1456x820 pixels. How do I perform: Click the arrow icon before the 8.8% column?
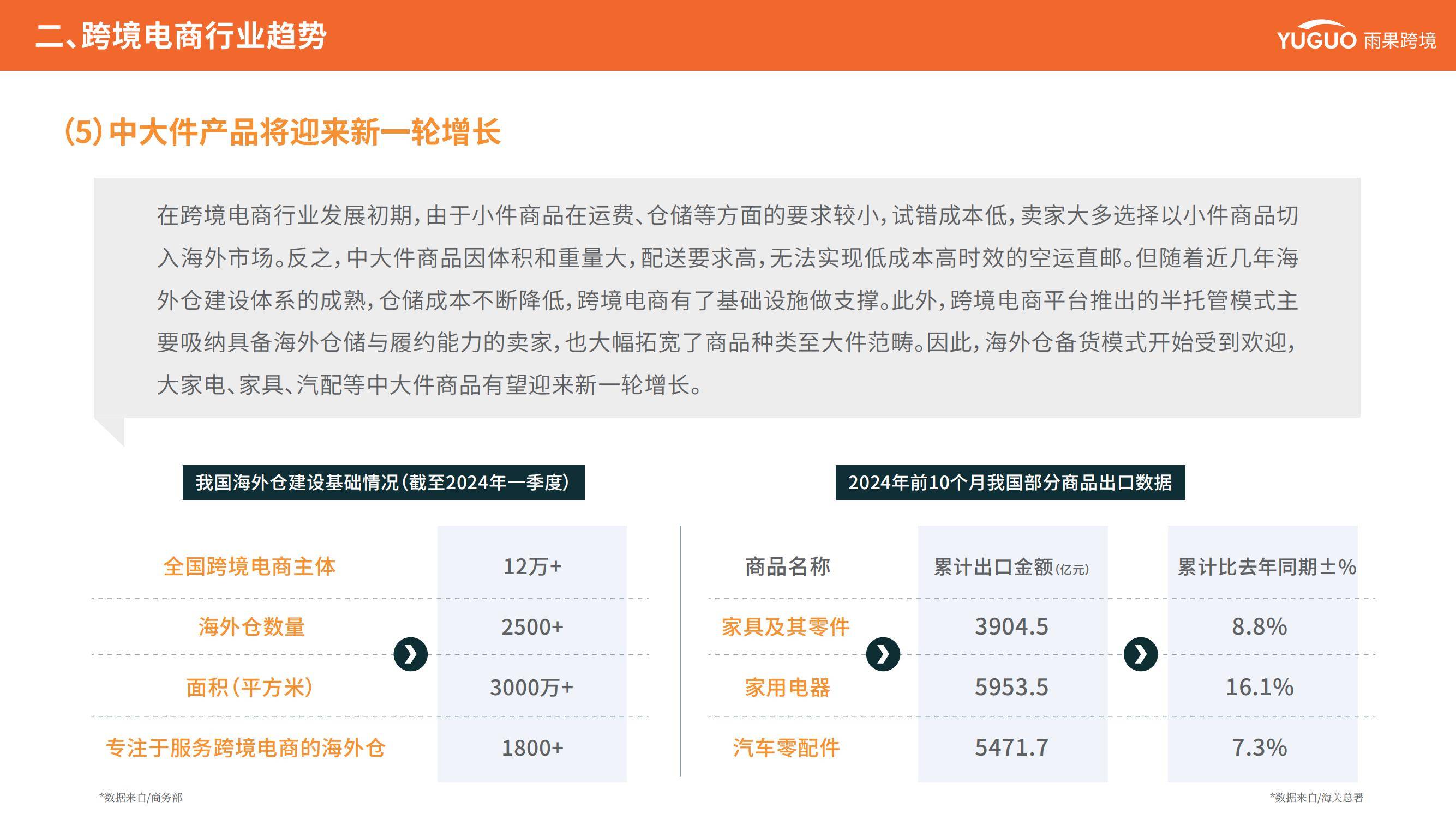click(x=1141, y=655)
